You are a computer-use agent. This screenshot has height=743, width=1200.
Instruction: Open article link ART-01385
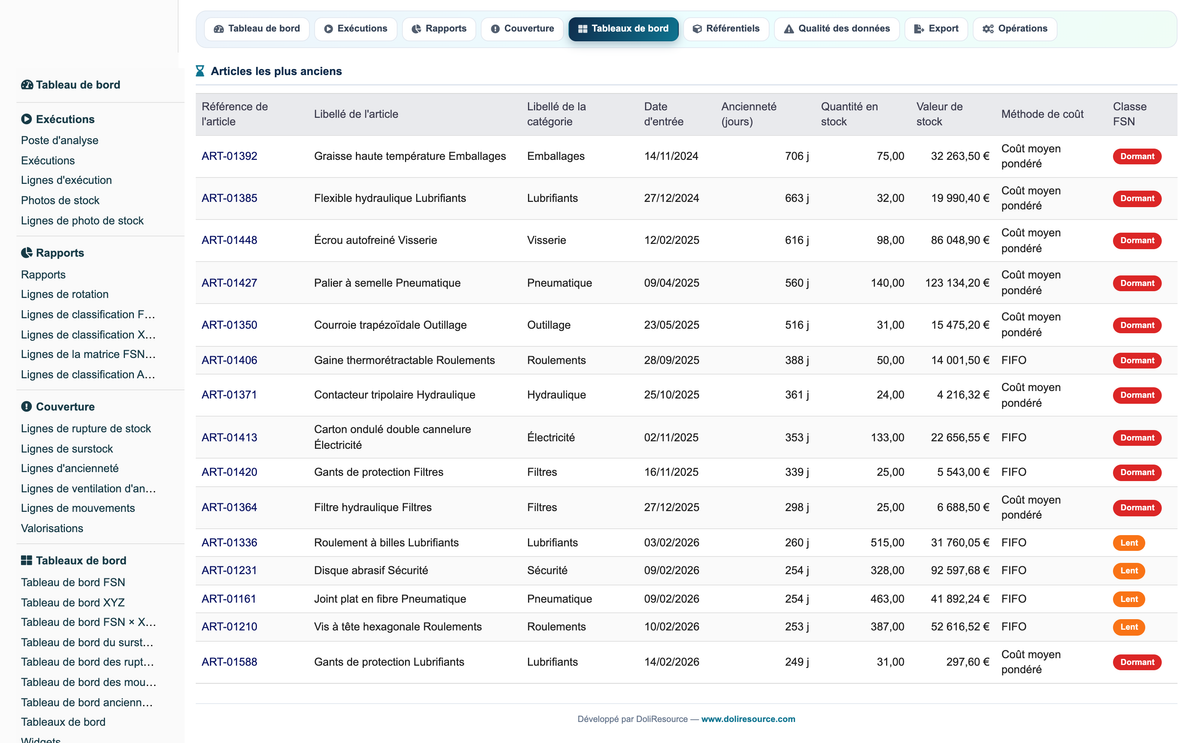click(x=229, y=198)
